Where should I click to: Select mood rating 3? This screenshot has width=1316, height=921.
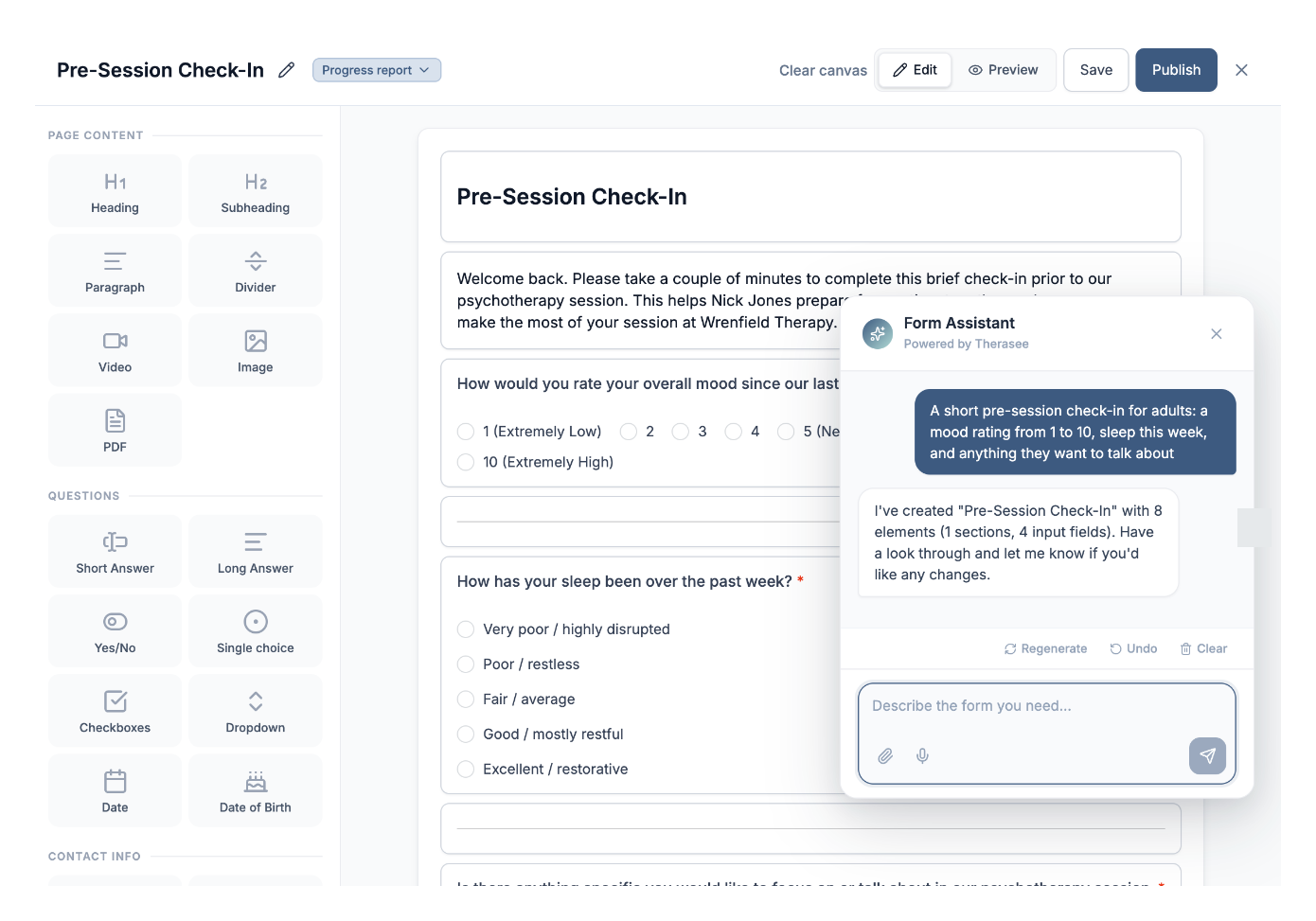[681, 432]
